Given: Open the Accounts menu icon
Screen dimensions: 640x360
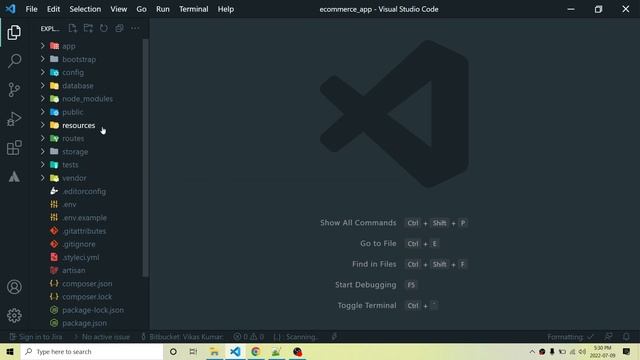Looking at the screenshot, I should pyautogui.click(x=14, y=287).
